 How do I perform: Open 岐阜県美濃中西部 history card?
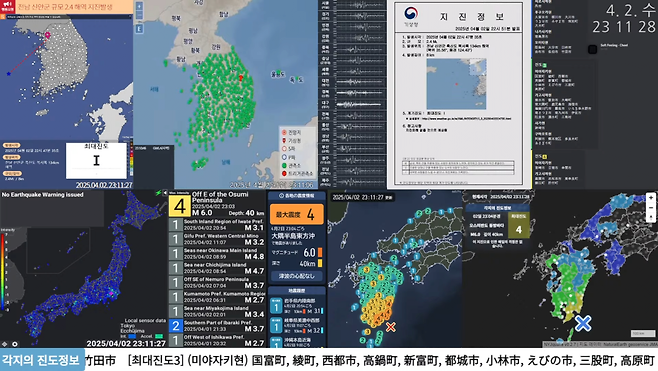(x=297, y=325)
